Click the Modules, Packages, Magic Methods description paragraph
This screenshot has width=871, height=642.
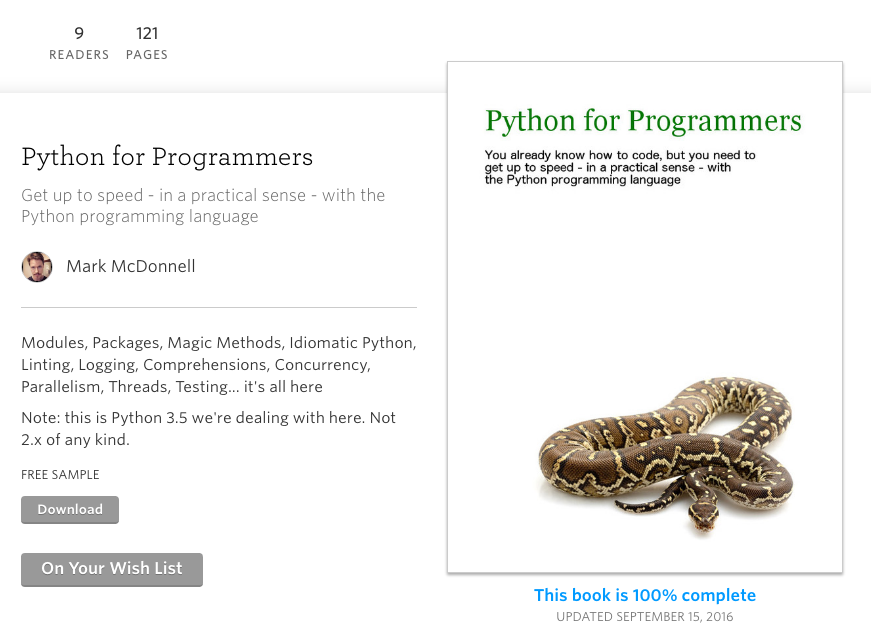click(219, 365)
